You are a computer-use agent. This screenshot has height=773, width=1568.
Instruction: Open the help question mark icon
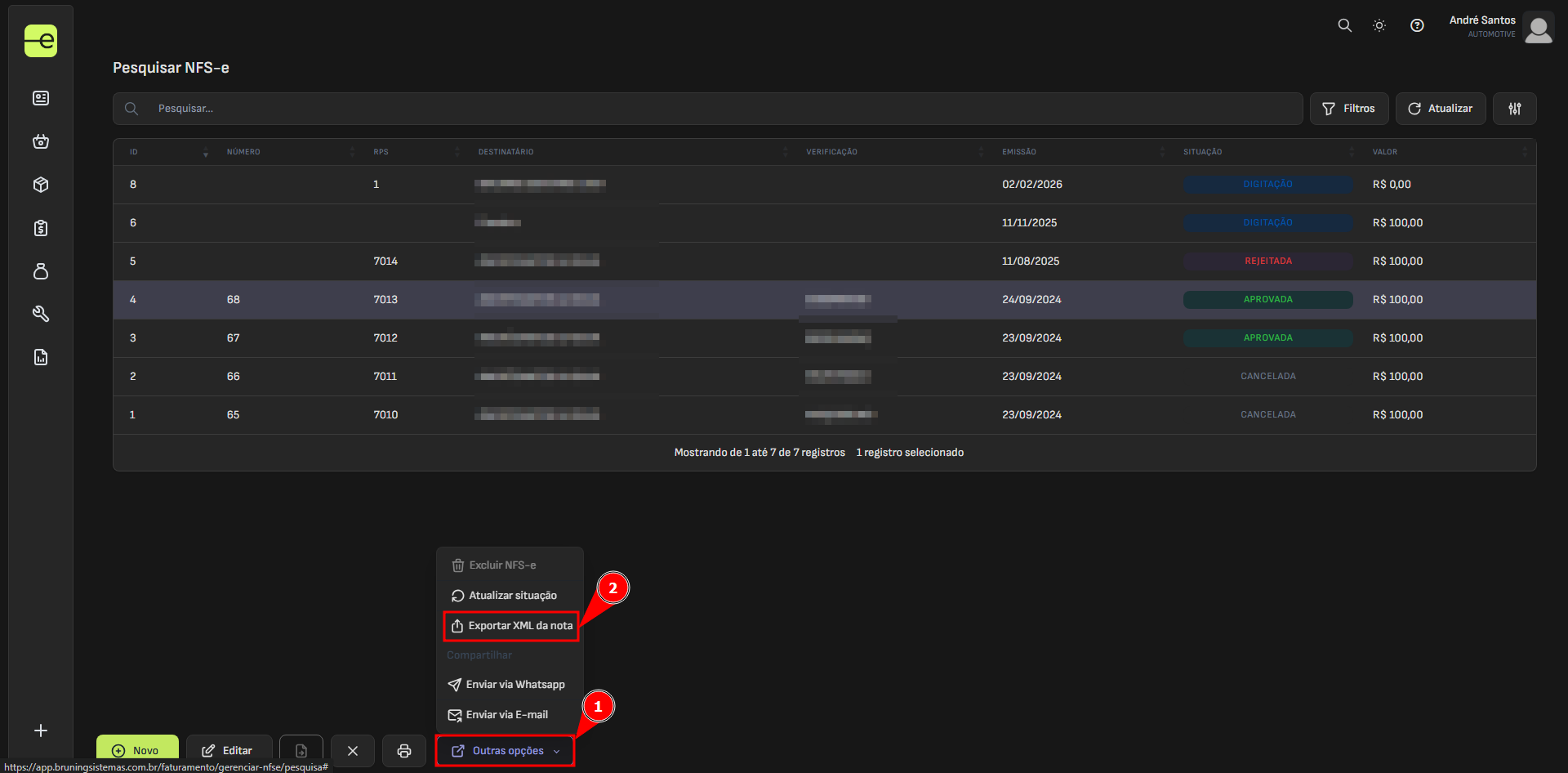[1417, 25]
